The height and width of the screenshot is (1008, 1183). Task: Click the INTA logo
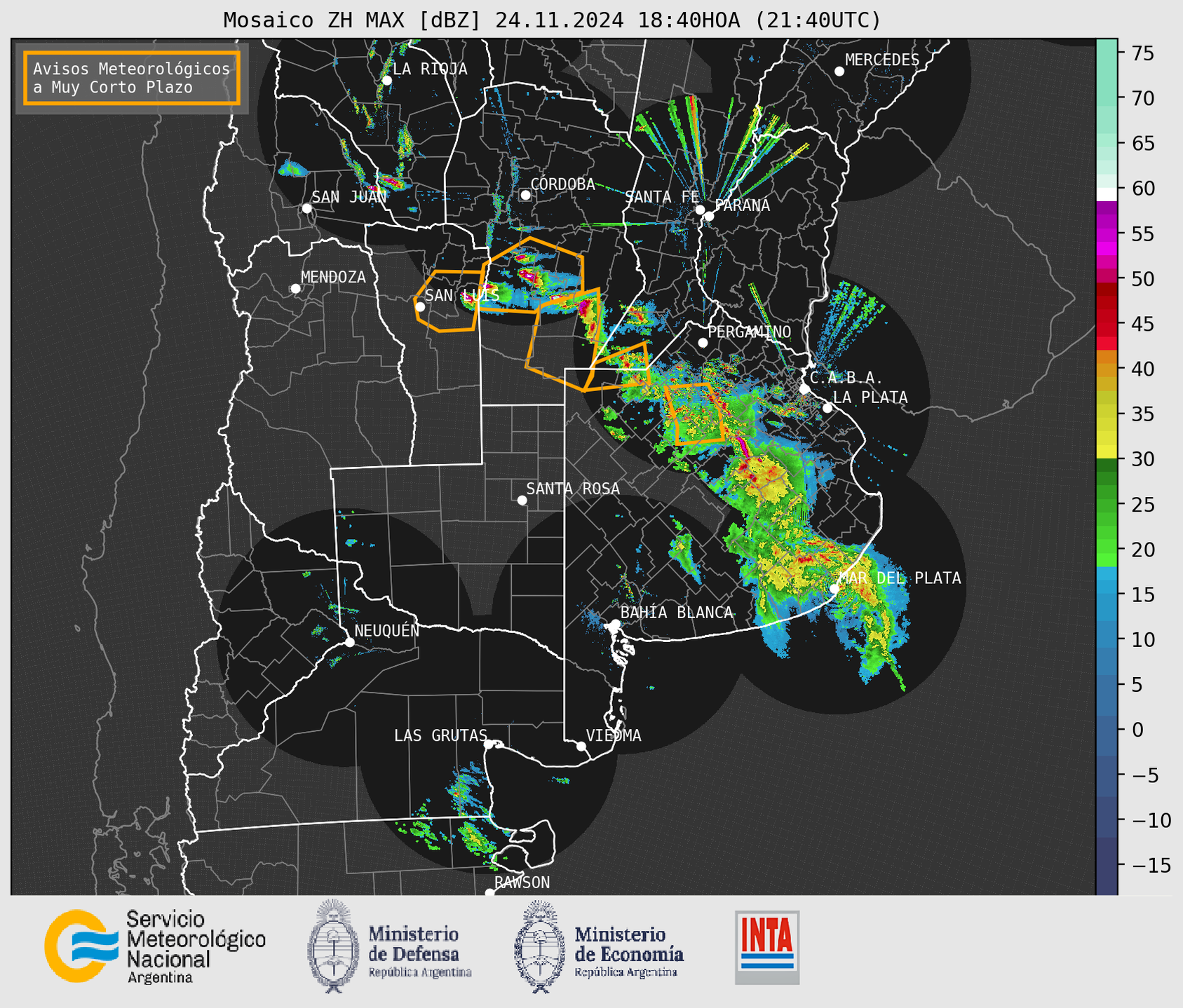click(x=767, y=947)
